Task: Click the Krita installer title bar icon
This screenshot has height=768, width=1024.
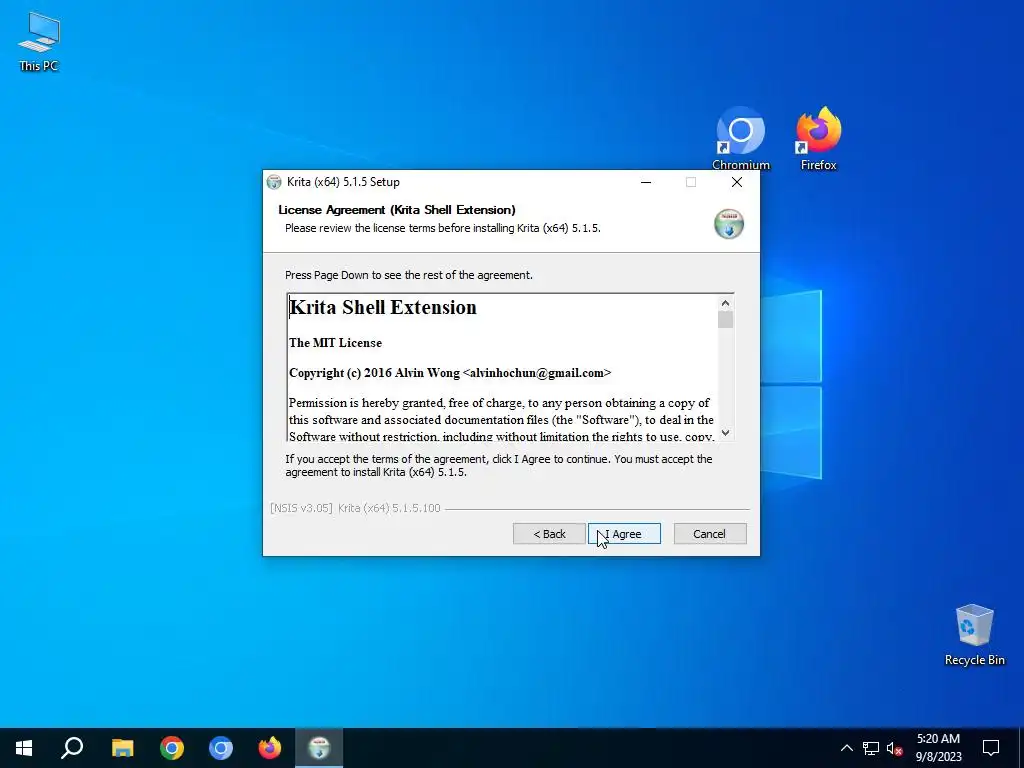Action: 274,182
